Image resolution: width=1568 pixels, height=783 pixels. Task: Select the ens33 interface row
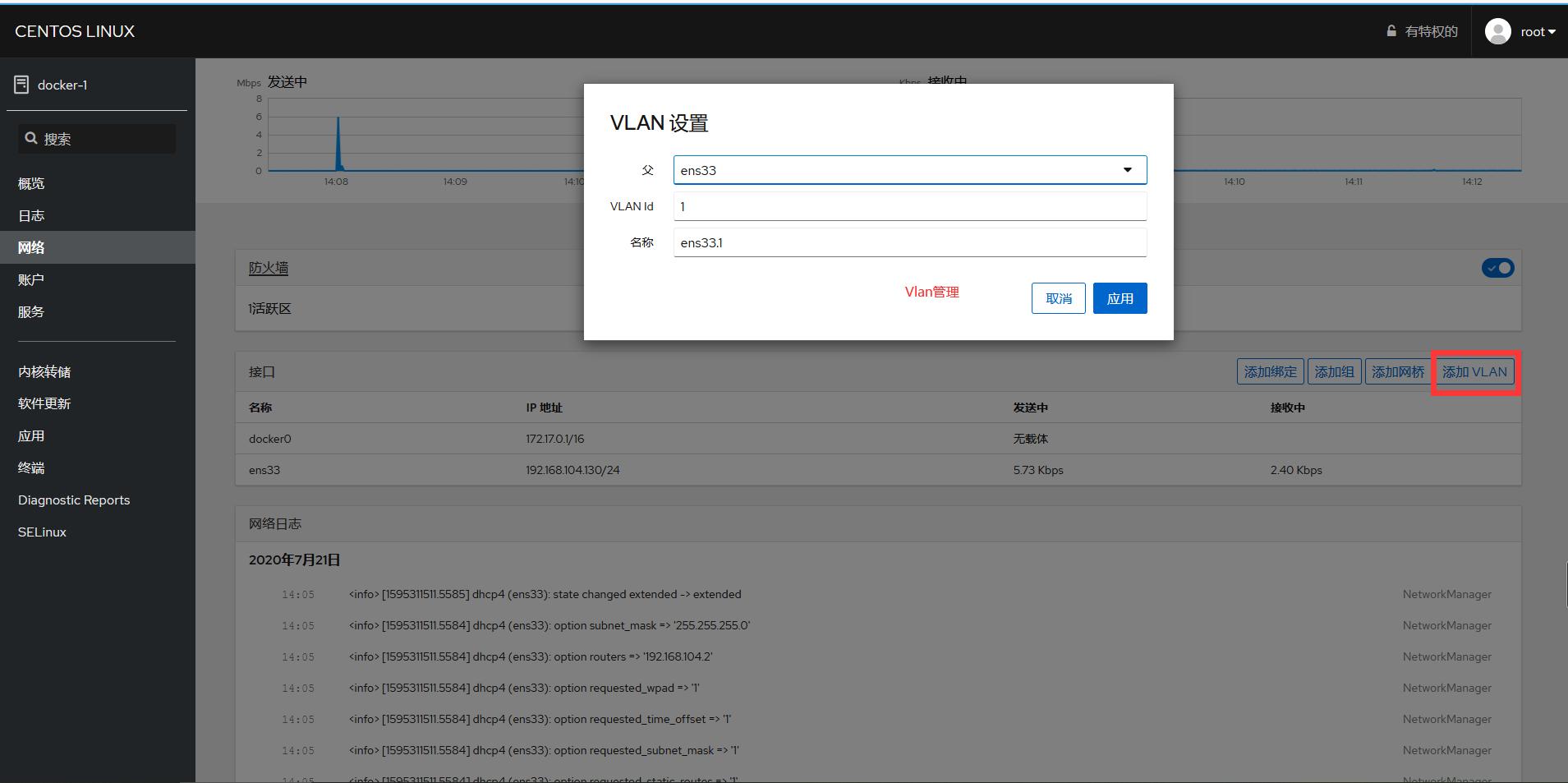tap(264, 469)
